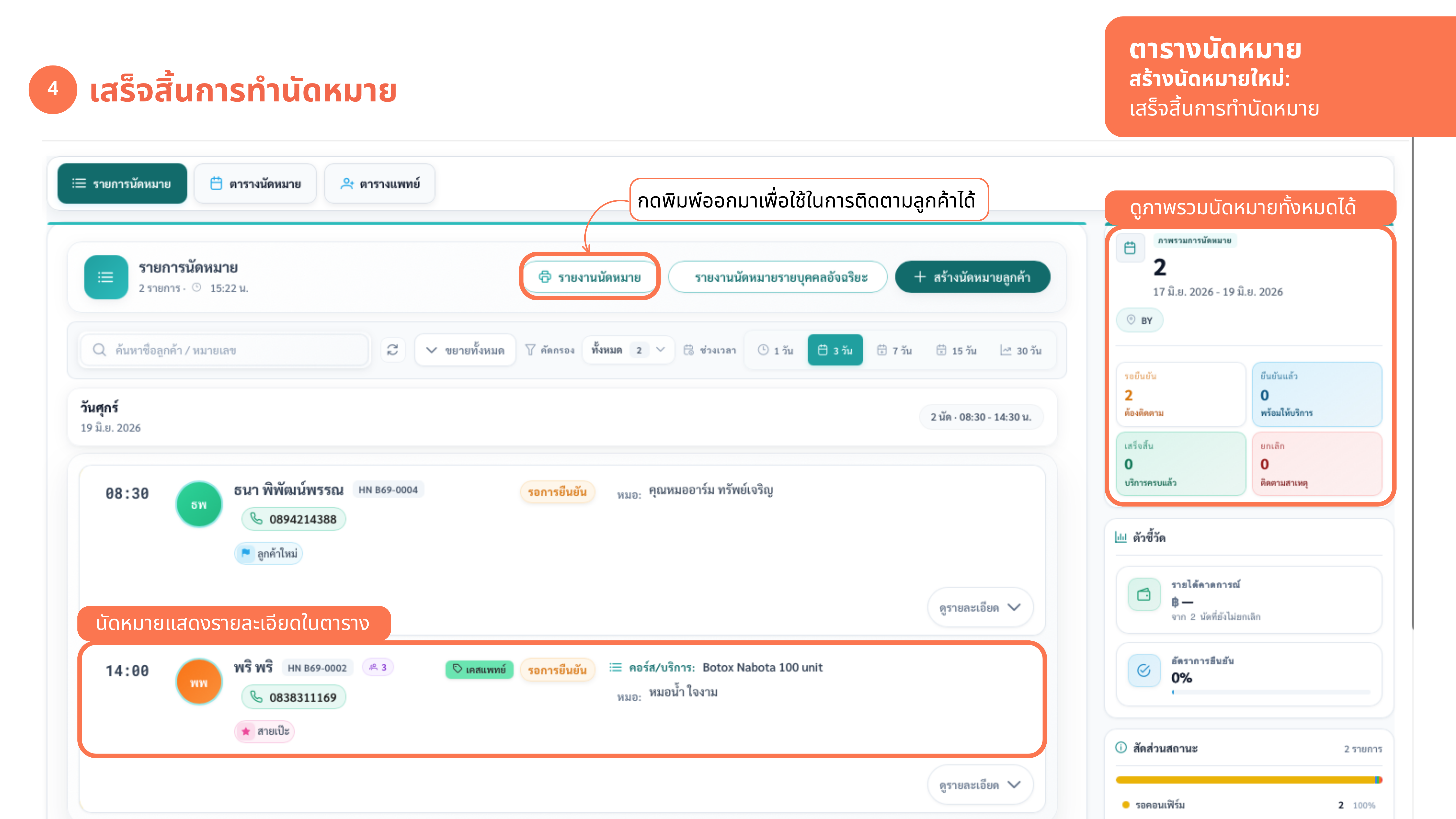Click the ลูกค้าใหม่ flag tag
The height and width of the screenshot is (819, 1456).
pyautogui.click(x=268, y=553)
